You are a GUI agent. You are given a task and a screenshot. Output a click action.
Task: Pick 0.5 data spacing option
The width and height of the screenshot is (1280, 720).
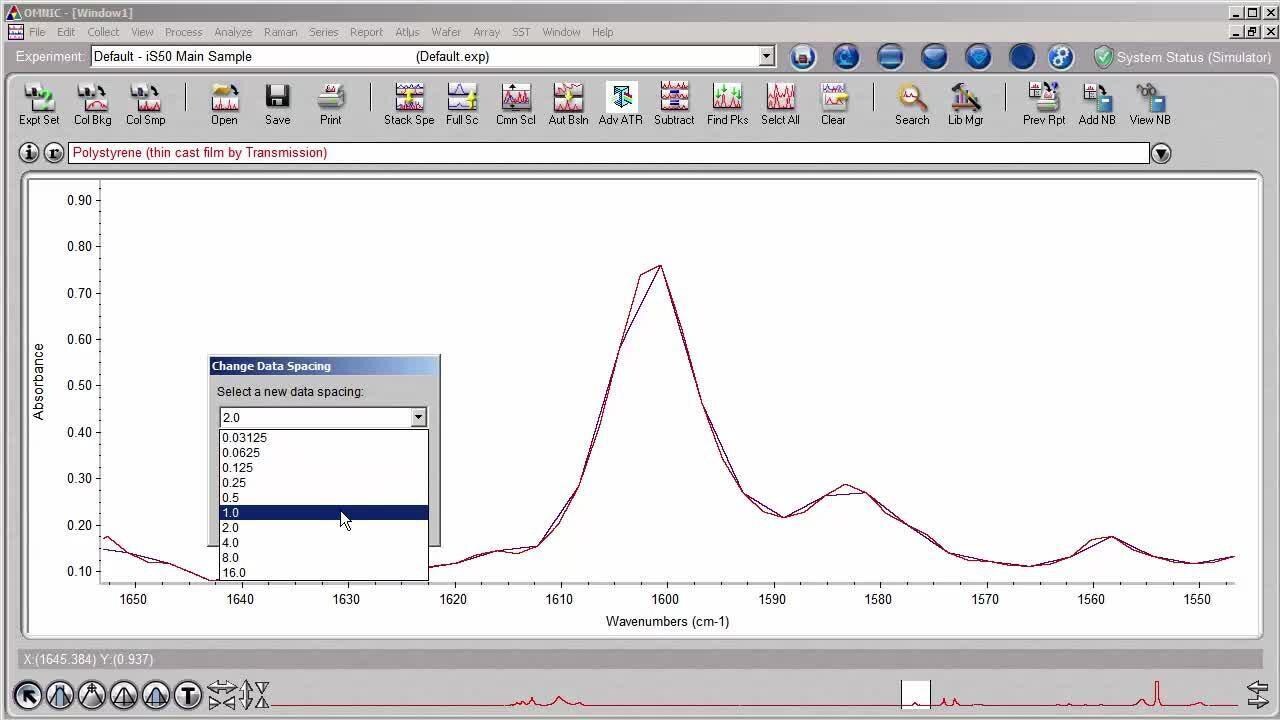point(323,498)
